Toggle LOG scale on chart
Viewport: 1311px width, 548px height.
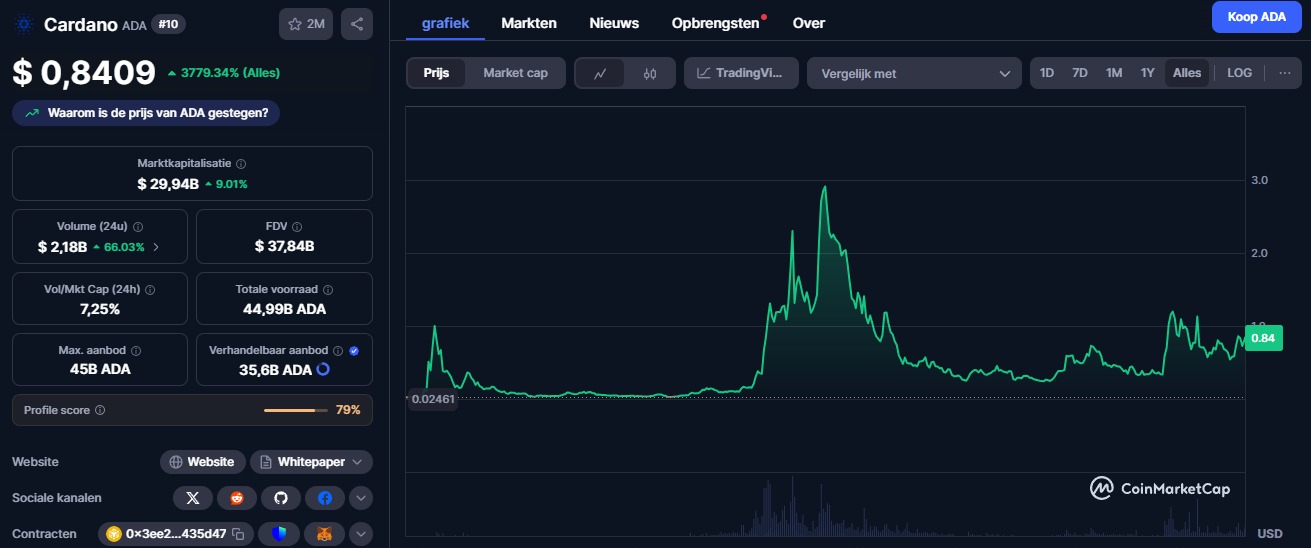click(1239, 73)
